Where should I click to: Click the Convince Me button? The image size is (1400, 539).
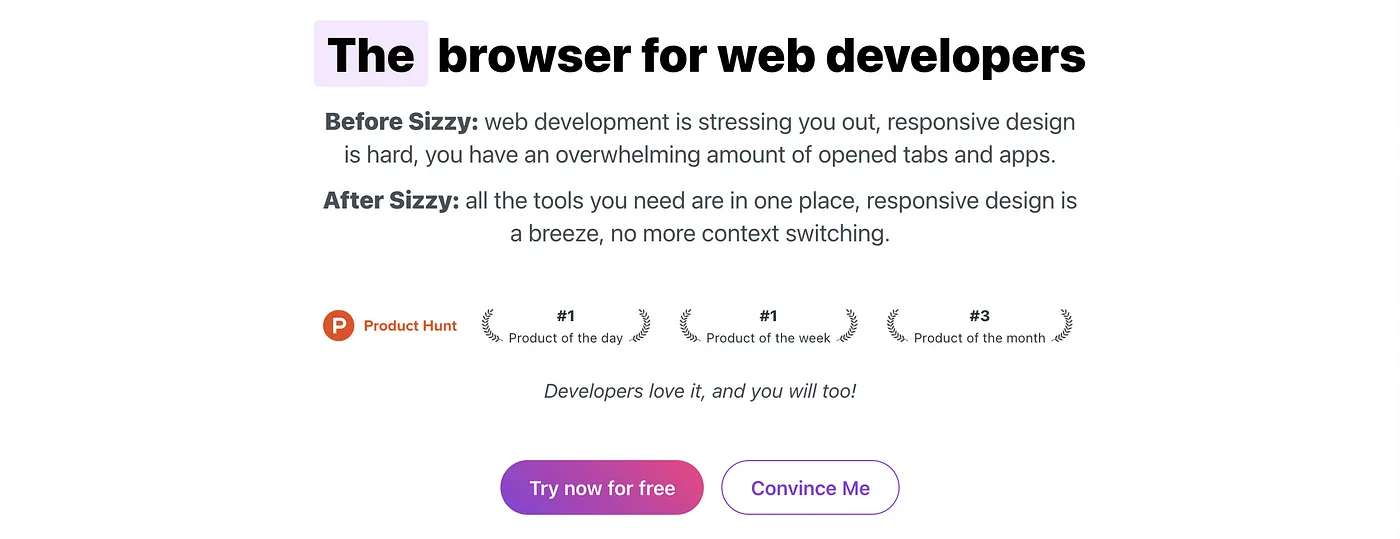(x=810, y=488)
